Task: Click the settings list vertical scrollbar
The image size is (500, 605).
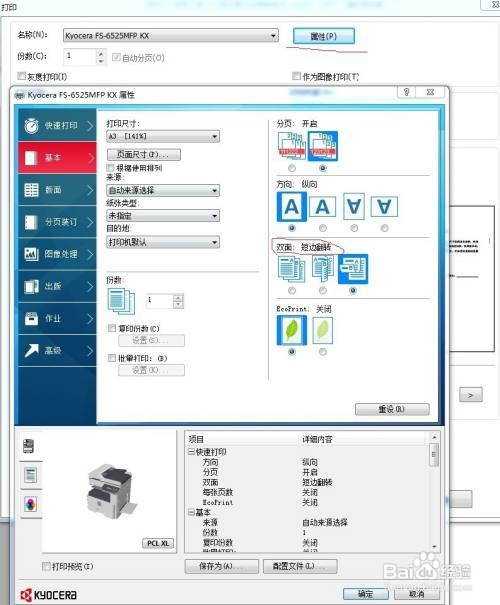Action: click(434, 492)
